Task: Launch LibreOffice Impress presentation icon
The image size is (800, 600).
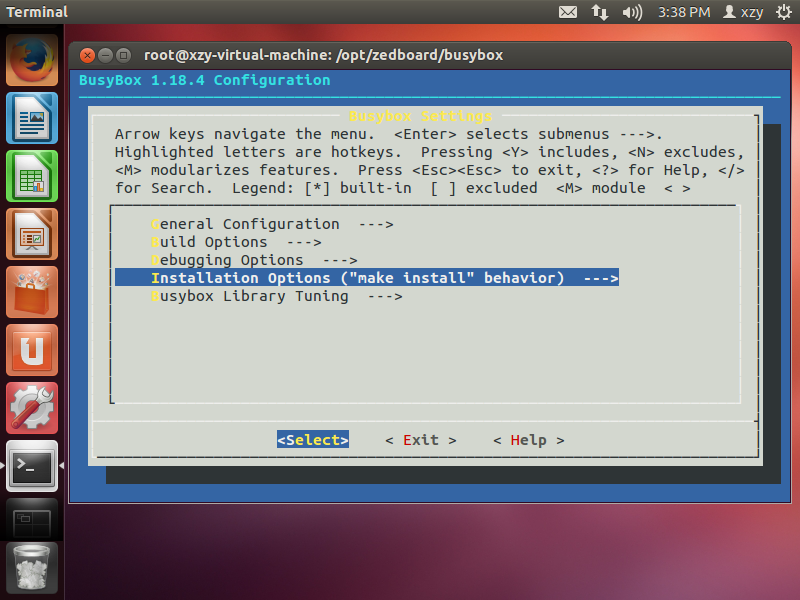Action: tap(32, 234)
